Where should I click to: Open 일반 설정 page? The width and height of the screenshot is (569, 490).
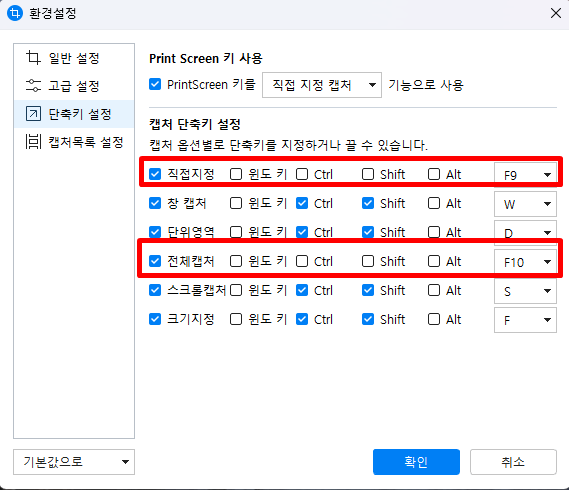point(74,58)
